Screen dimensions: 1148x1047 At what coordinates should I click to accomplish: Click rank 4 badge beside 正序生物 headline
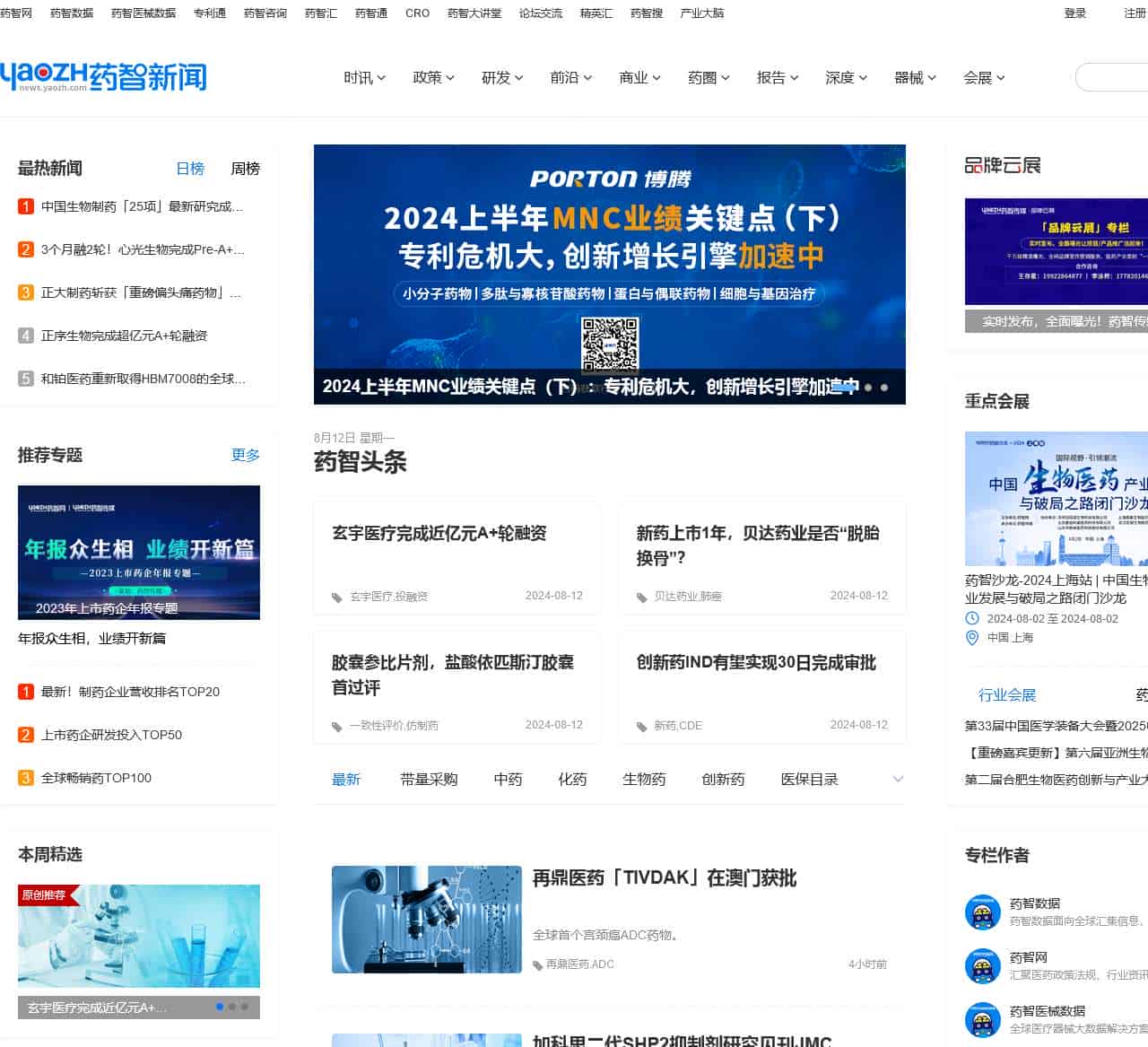(26, 336)
